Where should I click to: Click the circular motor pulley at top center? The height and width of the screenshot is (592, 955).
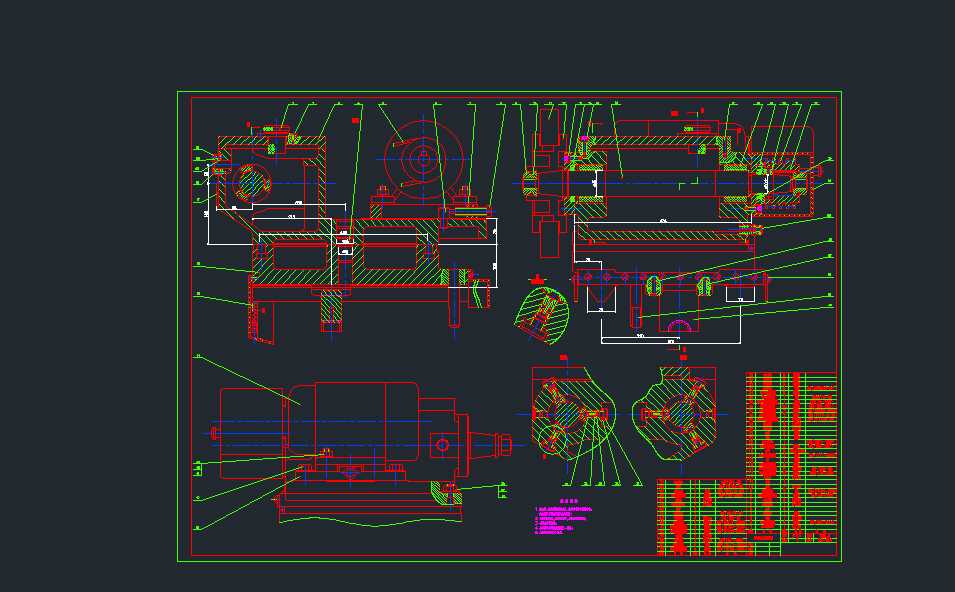coord(424,157)
